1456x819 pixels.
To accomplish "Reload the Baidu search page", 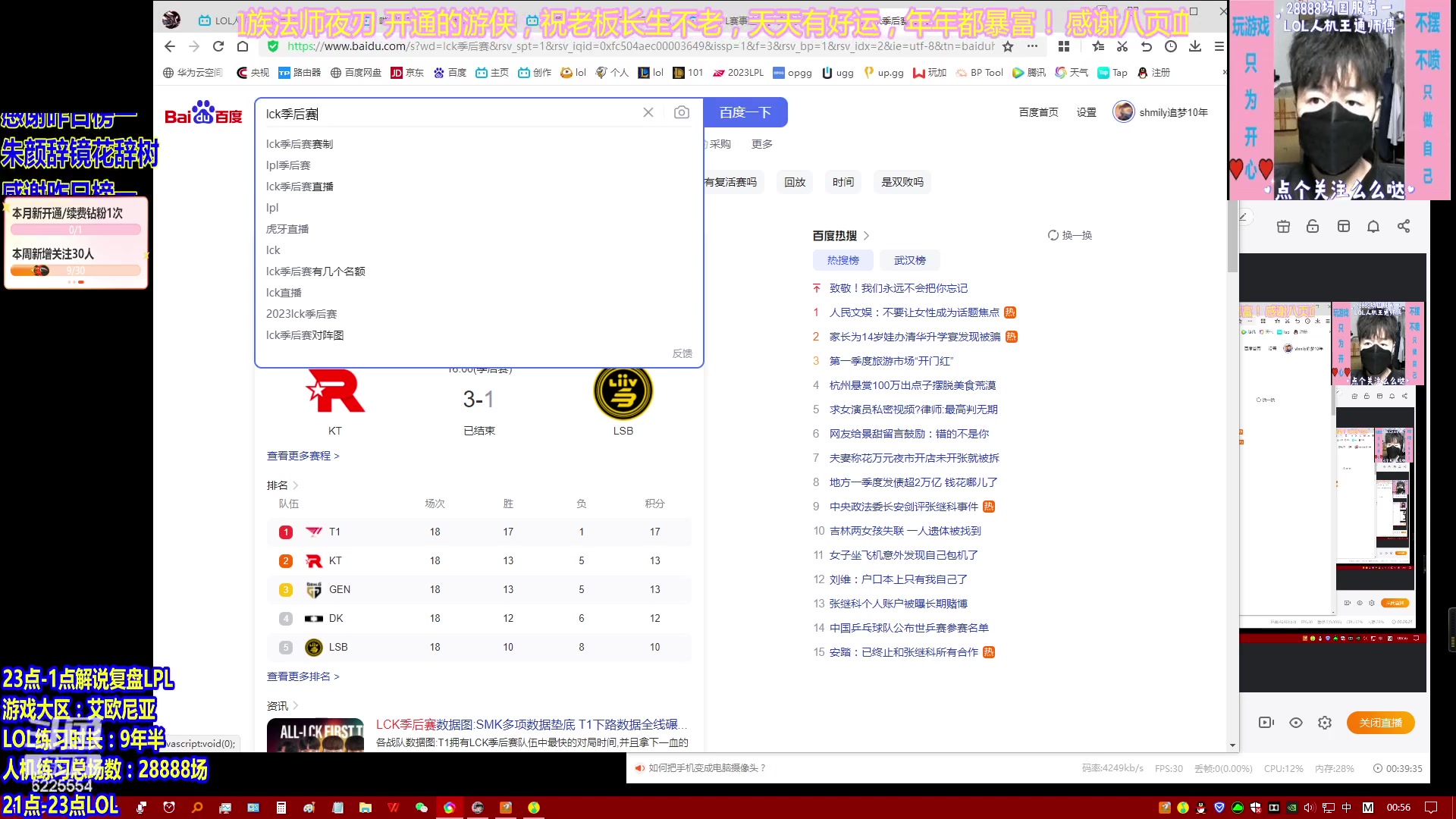I will pos(218,46).
